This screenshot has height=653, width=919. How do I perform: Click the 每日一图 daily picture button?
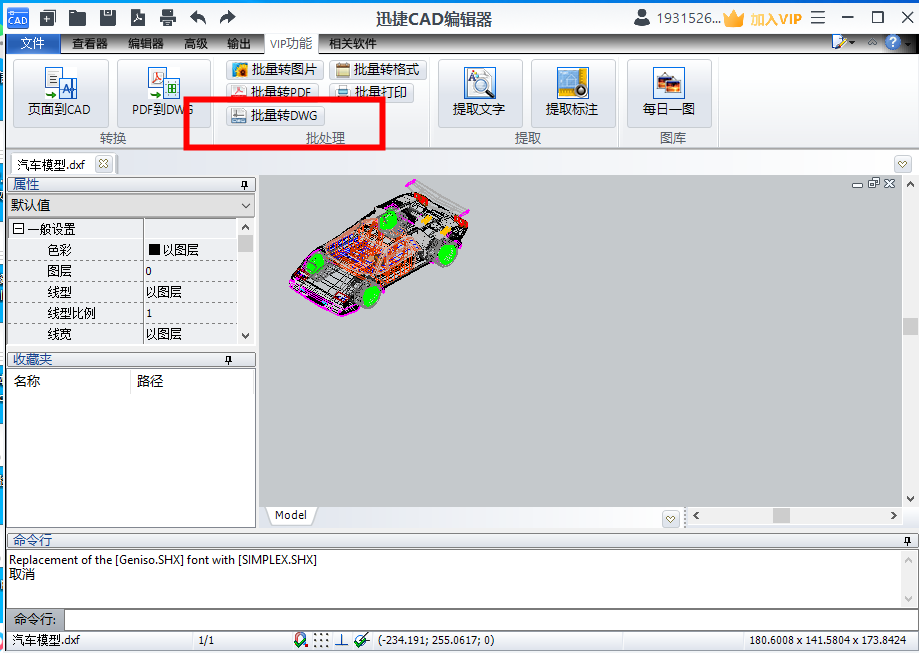[669, 93]
